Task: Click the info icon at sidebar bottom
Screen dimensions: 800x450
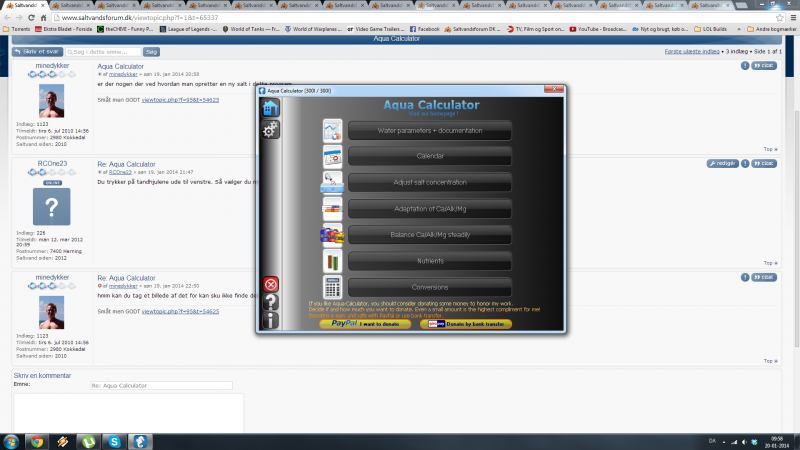Action: click(x=270, y=320)
